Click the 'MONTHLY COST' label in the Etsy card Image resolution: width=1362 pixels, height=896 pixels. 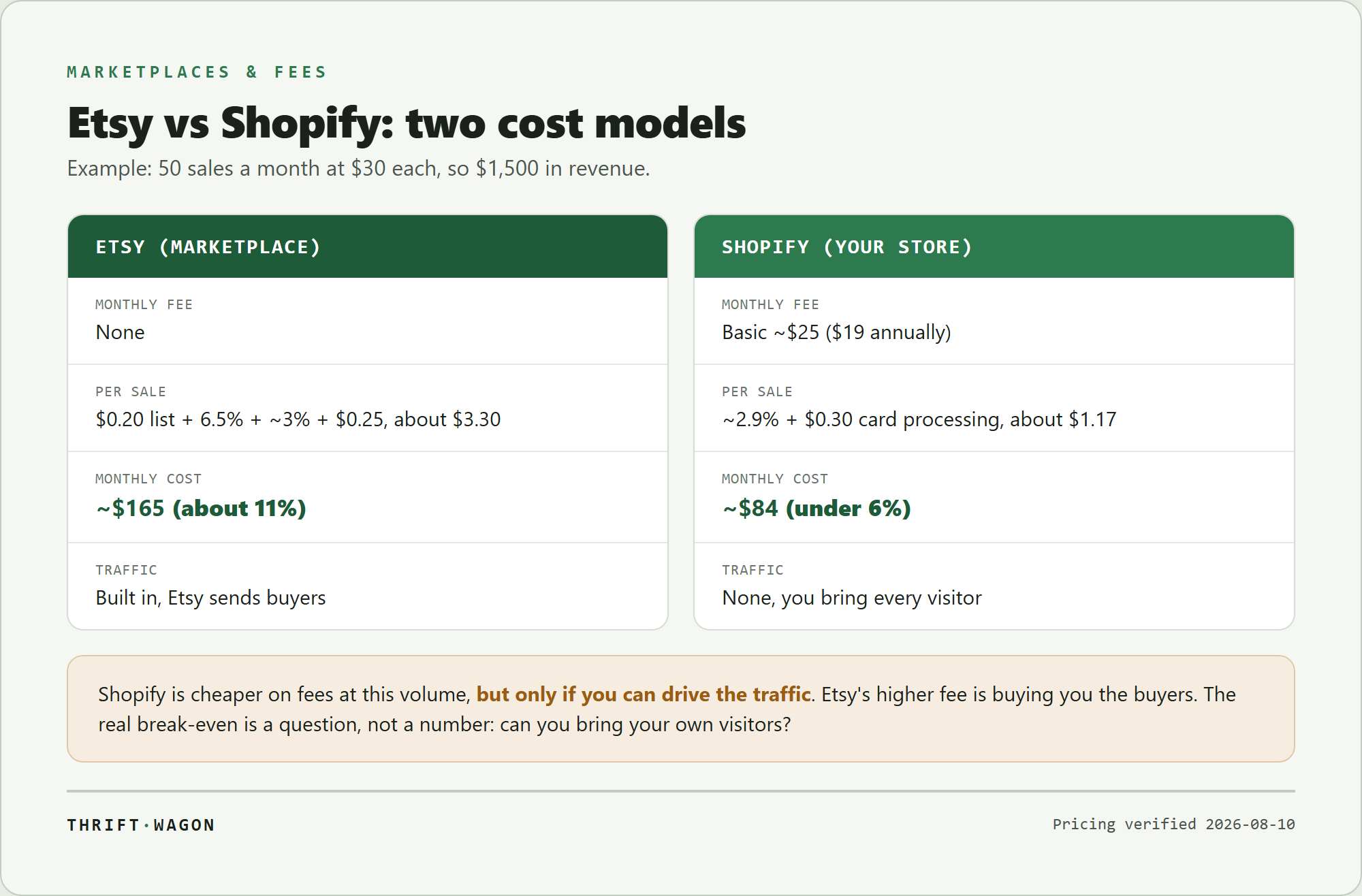148,479
